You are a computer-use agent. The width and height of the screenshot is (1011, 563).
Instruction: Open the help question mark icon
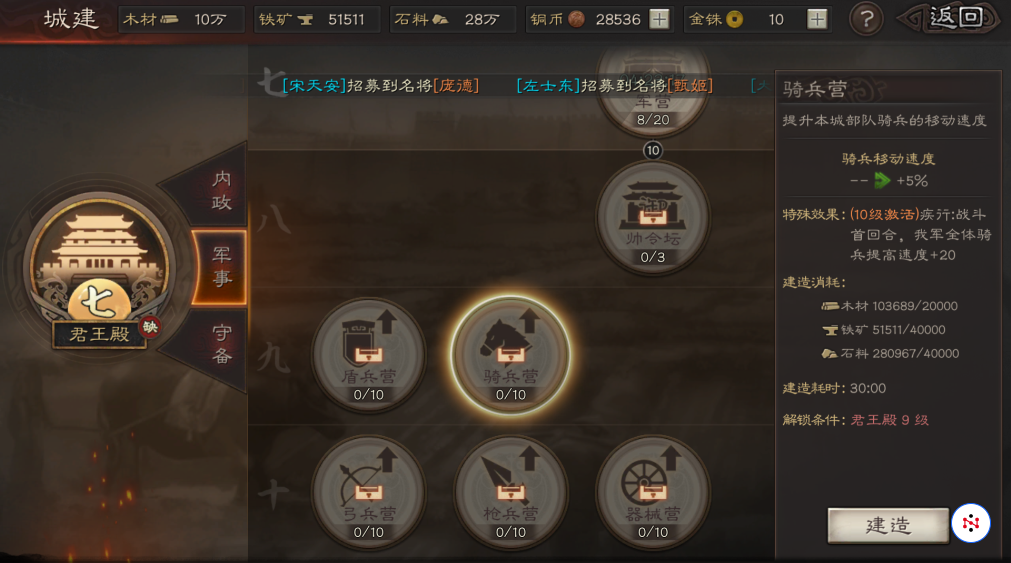click(x=866, y=19)
